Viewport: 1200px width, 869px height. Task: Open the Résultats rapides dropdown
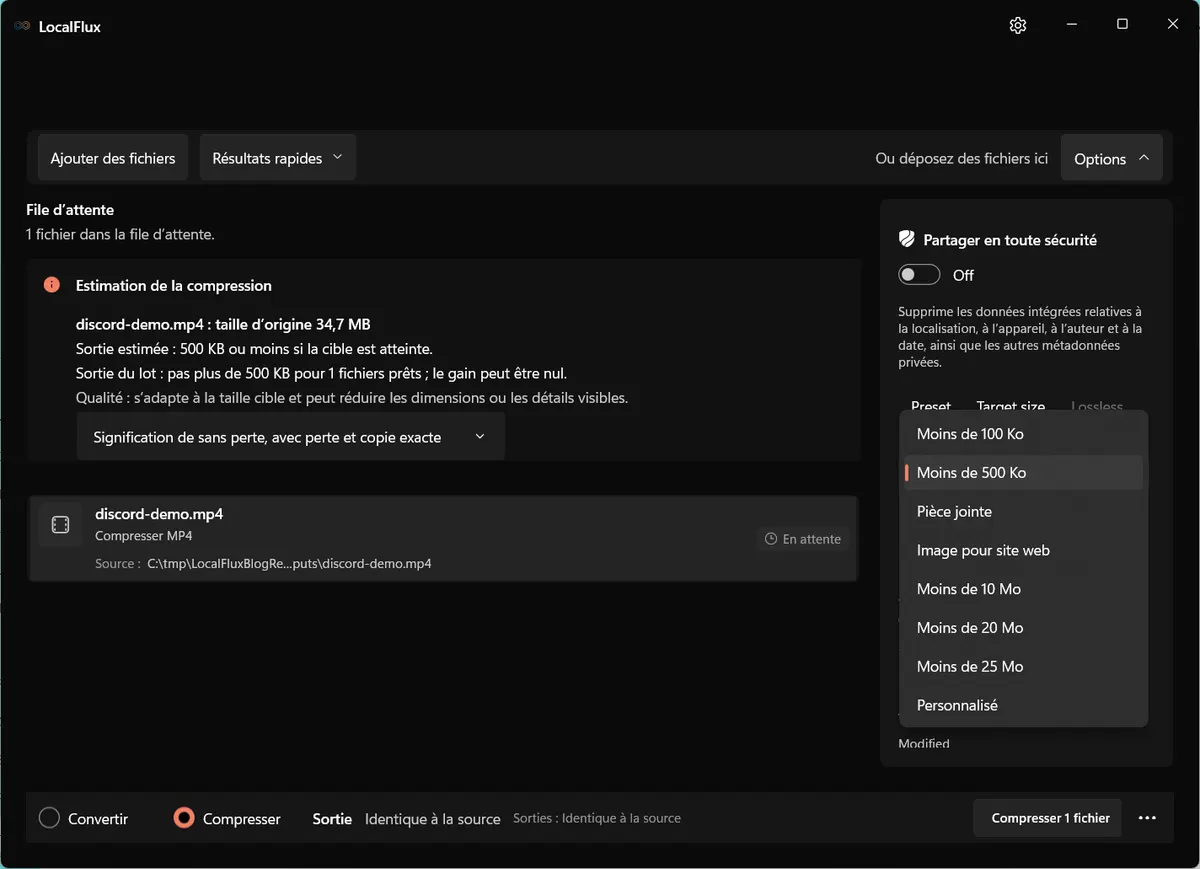click(x=277, y=158)
